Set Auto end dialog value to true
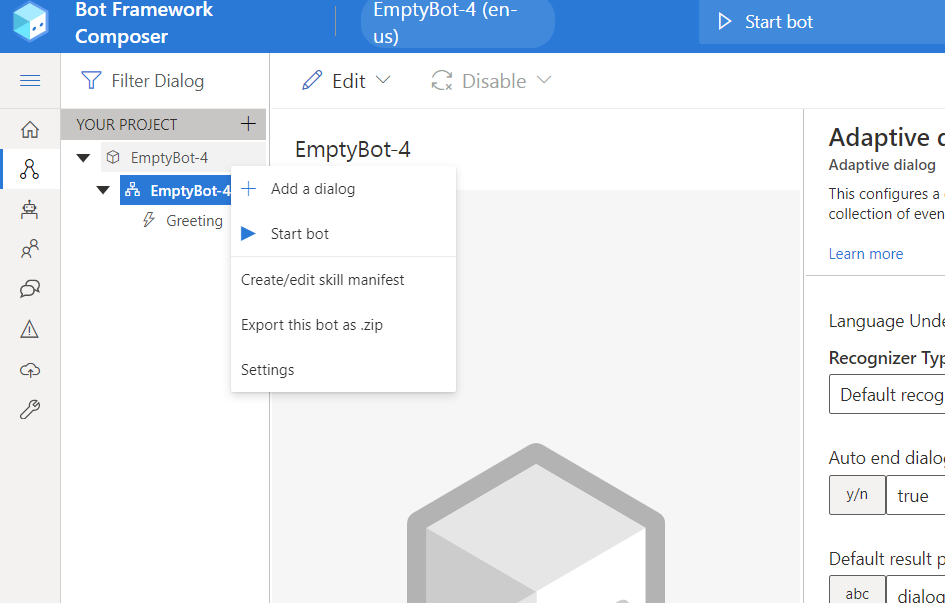The height and width of the screenshot is (603, 945). coord(915,494)
